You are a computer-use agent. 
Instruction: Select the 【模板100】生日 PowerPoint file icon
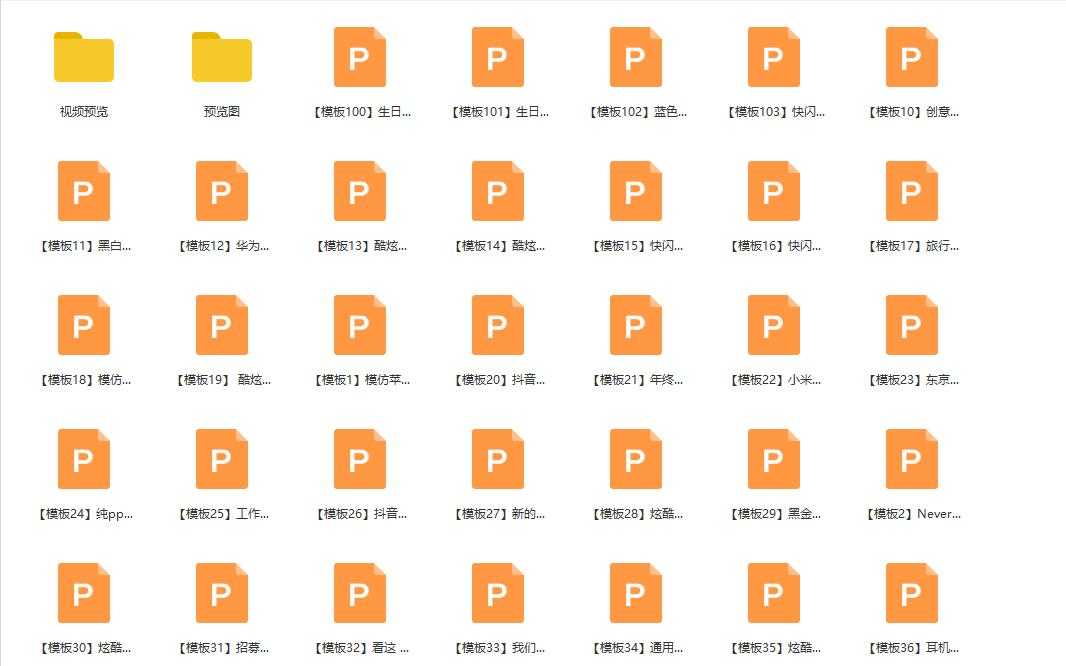(359, 57)
